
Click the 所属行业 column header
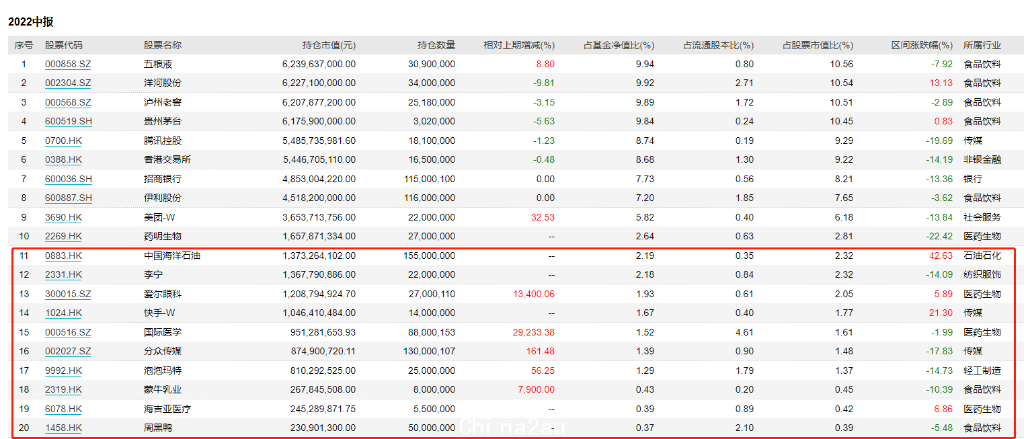click(x=982, y=45)
